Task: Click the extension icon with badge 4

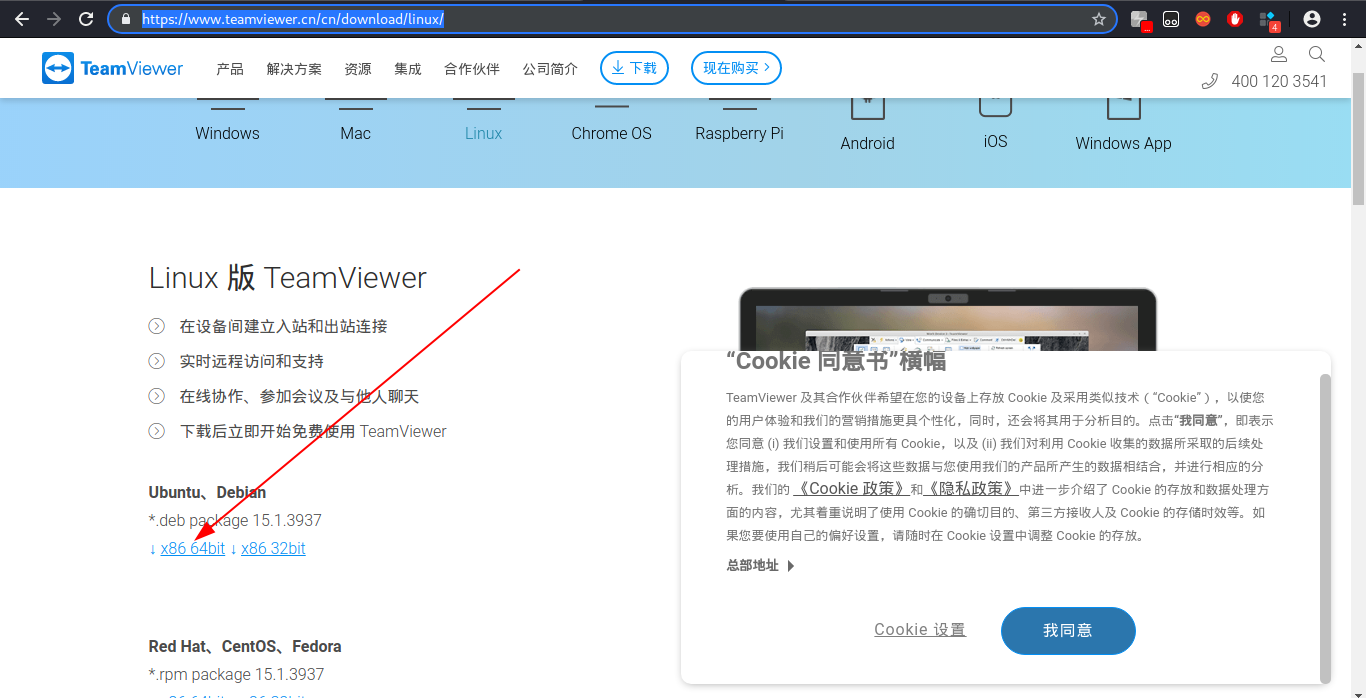Action: tap(1268, 20)
